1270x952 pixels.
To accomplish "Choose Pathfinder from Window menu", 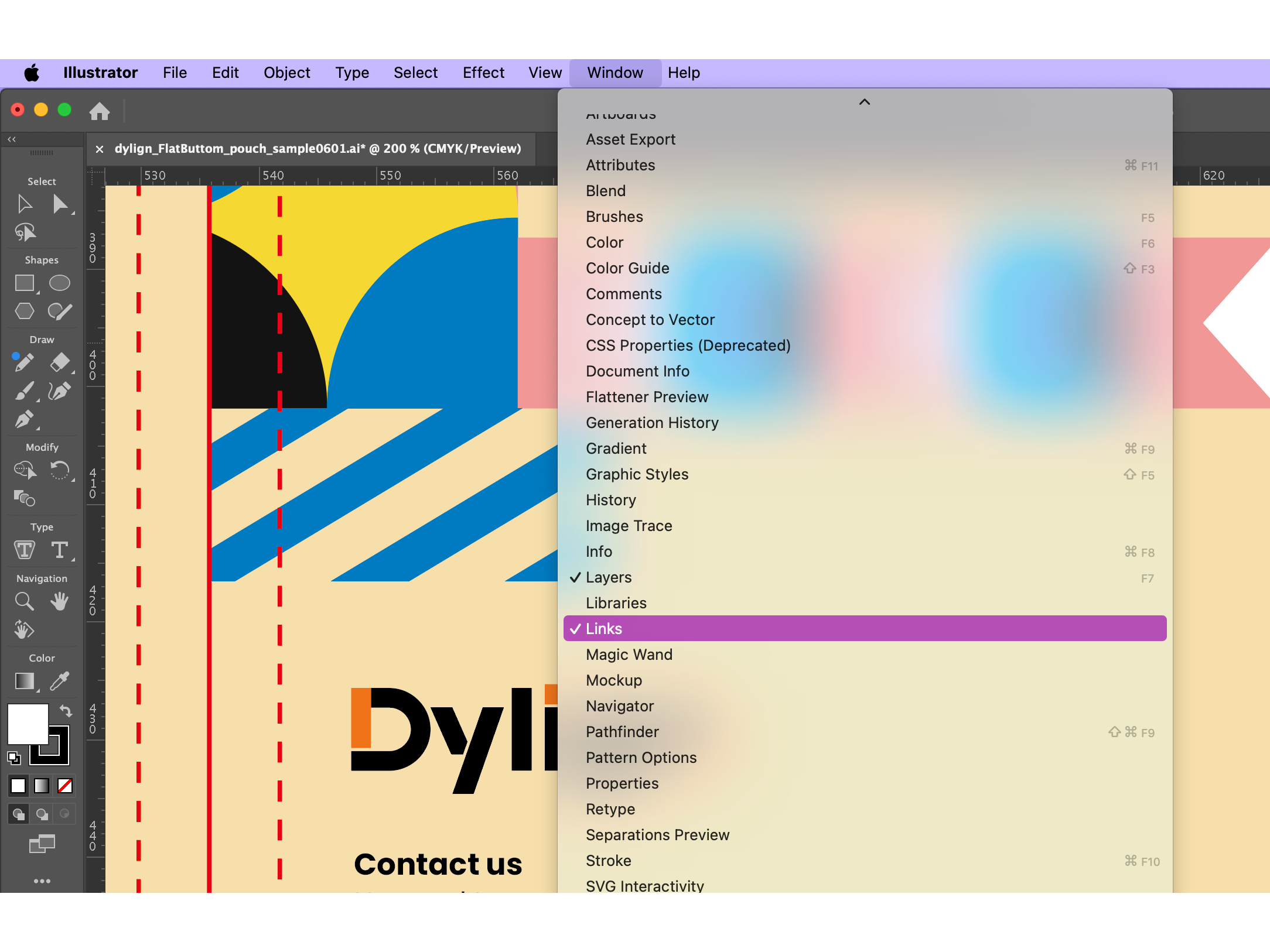I will 865,732.
